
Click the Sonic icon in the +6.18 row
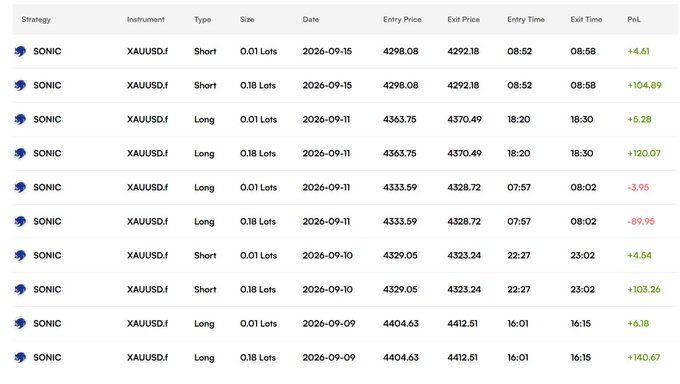pos(20,324)
